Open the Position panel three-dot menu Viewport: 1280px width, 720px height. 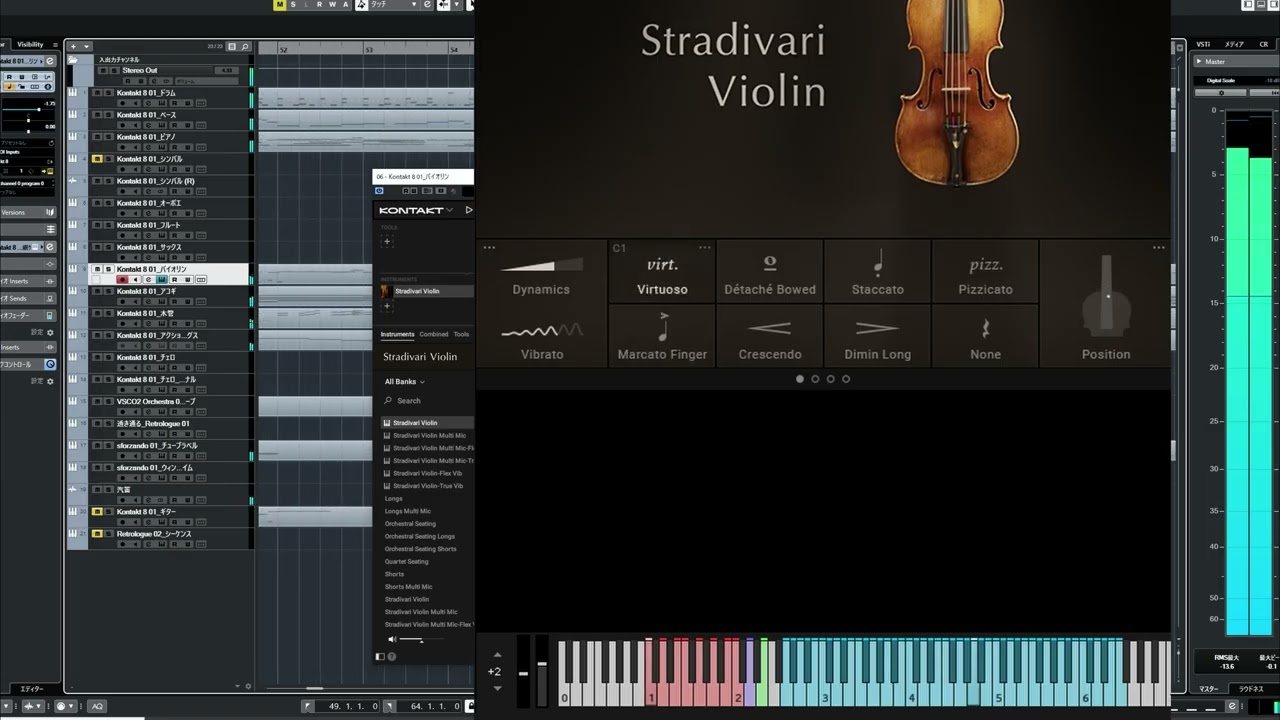(1159, 248)
